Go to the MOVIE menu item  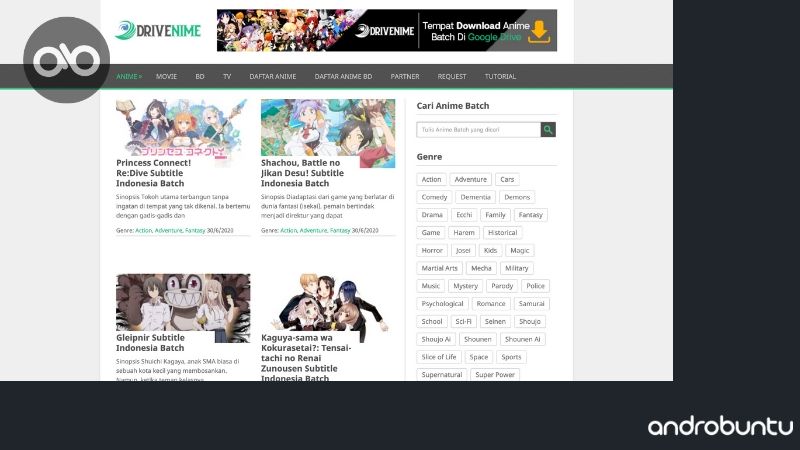pos(166,77)
